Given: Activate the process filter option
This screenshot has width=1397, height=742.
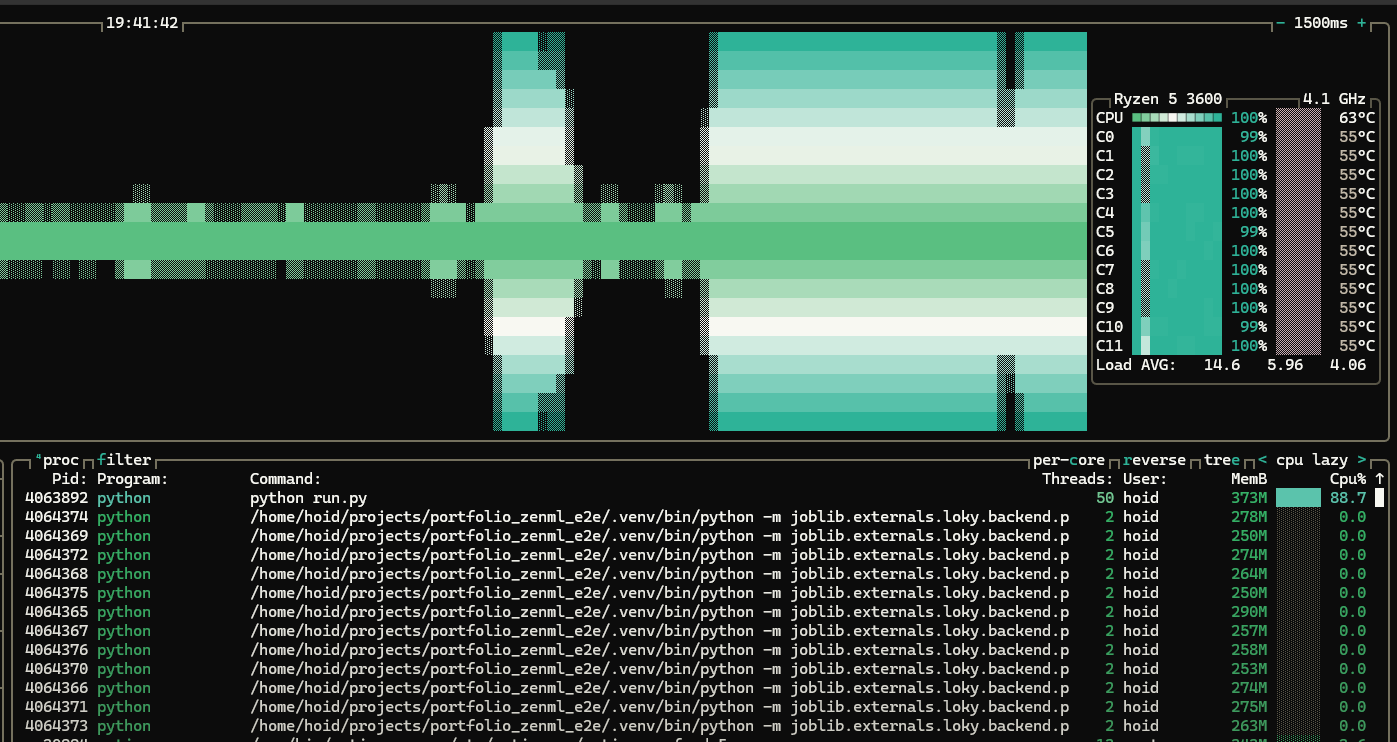Looking at the screenshot, I should (x=124, y=460).
